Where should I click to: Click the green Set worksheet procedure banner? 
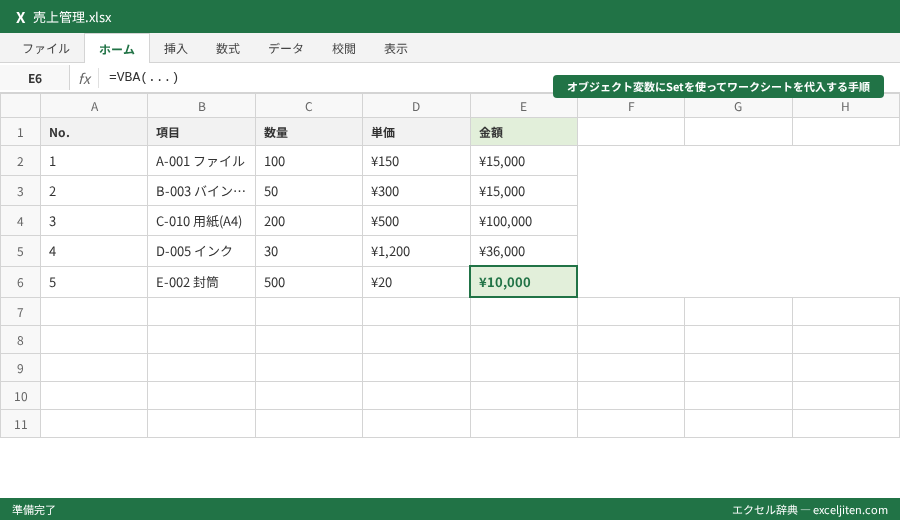click(718, 87)
